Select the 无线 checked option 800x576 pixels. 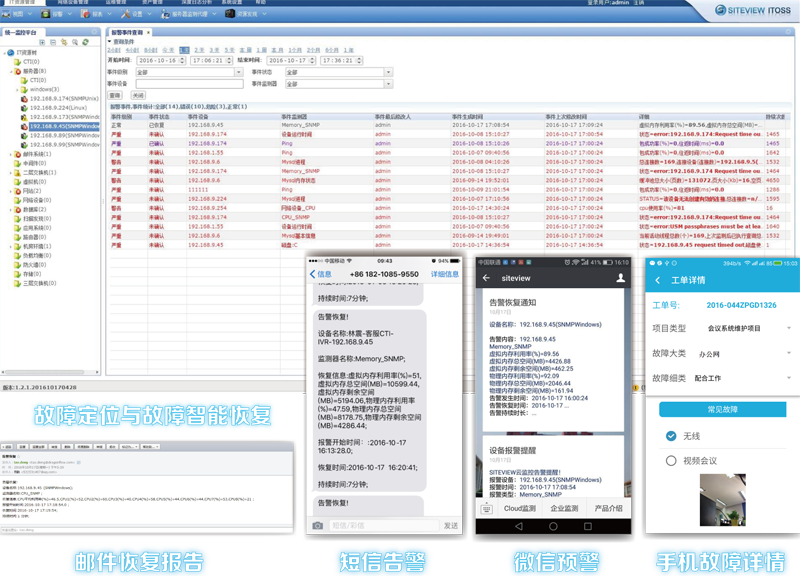click(x=671, y=436)
